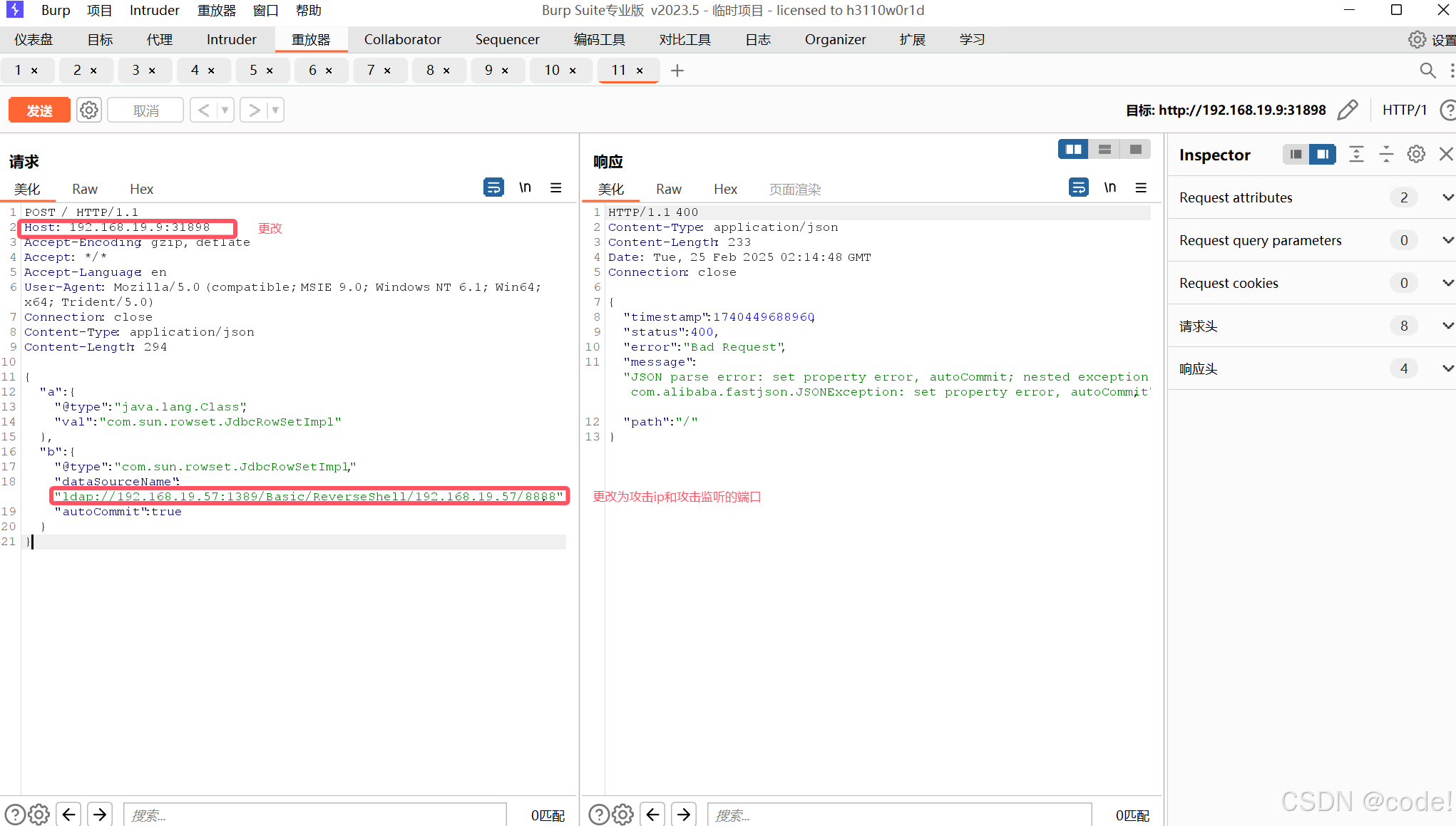1456x826 pixels.
Task: Click the response search input field
Action: (900, 815)
